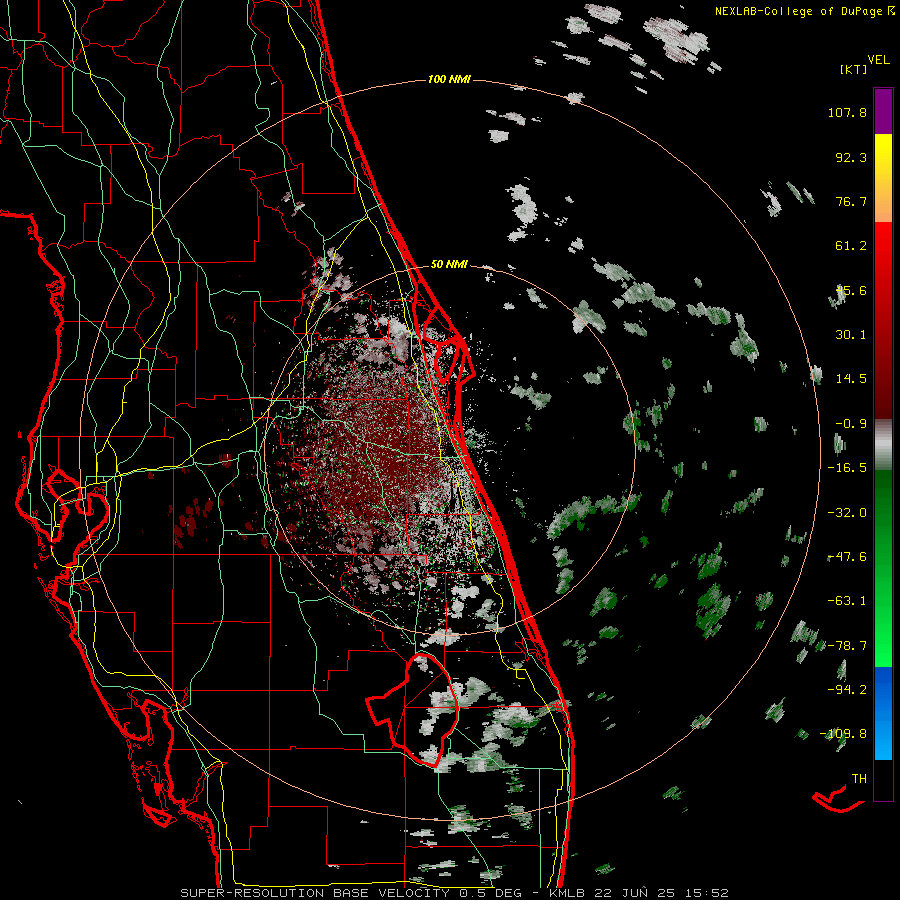Click the 61.2 velocity scale value
Screen dimensions: 900x900
point(851,246)
